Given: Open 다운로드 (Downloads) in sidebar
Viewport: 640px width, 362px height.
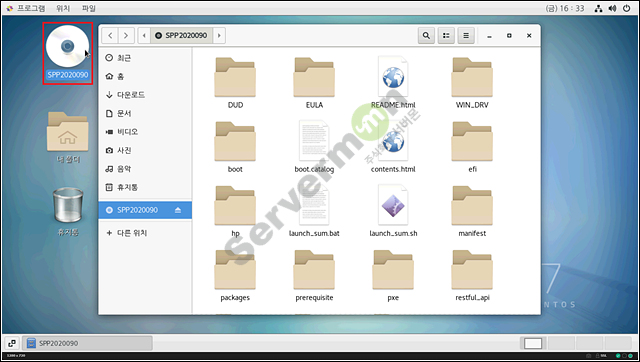Looking at the screenshot, I should [145, 95].
